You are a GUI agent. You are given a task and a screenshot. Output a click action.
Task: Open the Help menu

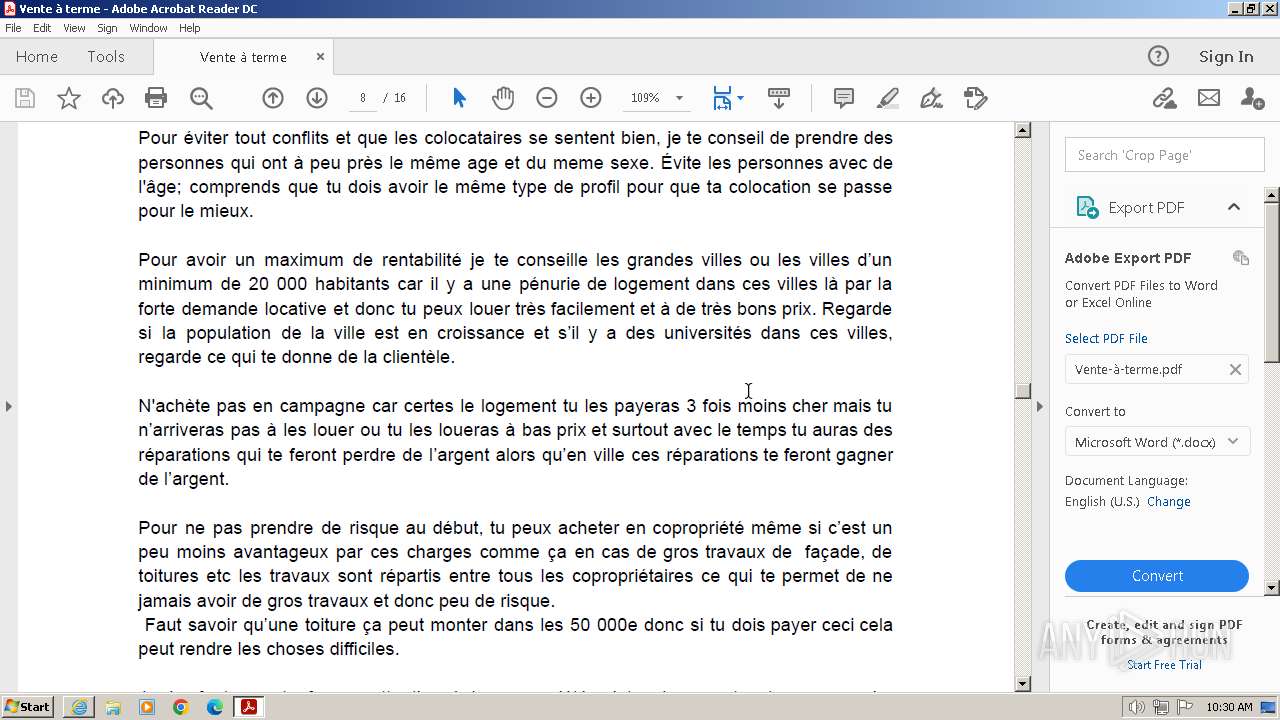click(x=189, y=28)
